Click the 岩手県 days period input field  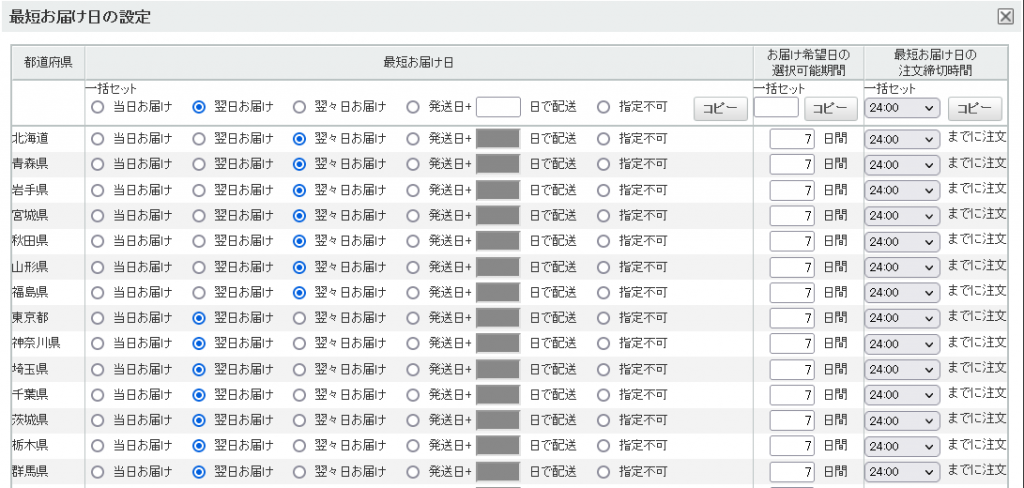(792, 190)
